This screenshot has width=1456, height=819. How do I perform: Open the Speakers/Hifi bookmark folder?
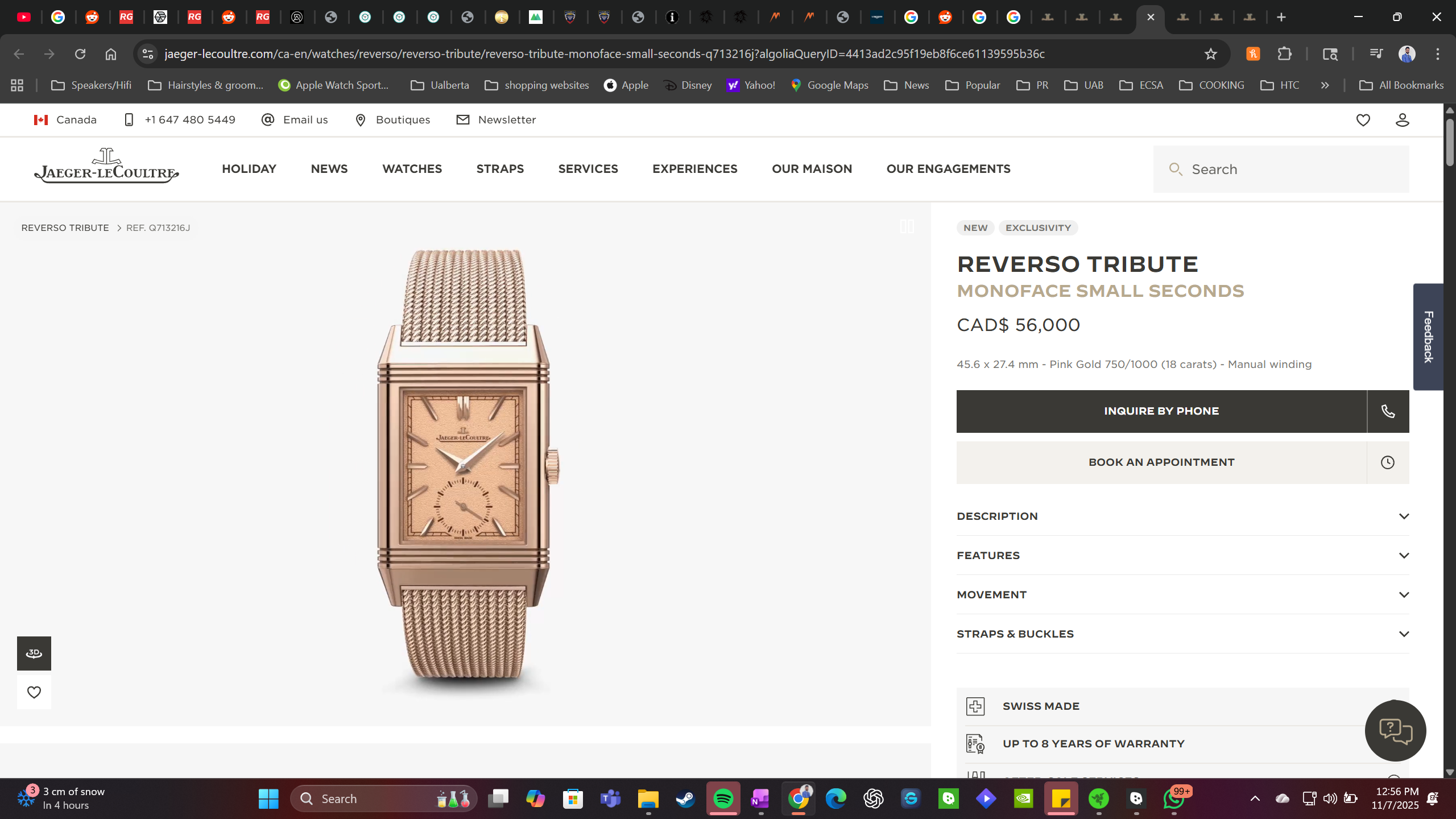click(x=91, y=85)
